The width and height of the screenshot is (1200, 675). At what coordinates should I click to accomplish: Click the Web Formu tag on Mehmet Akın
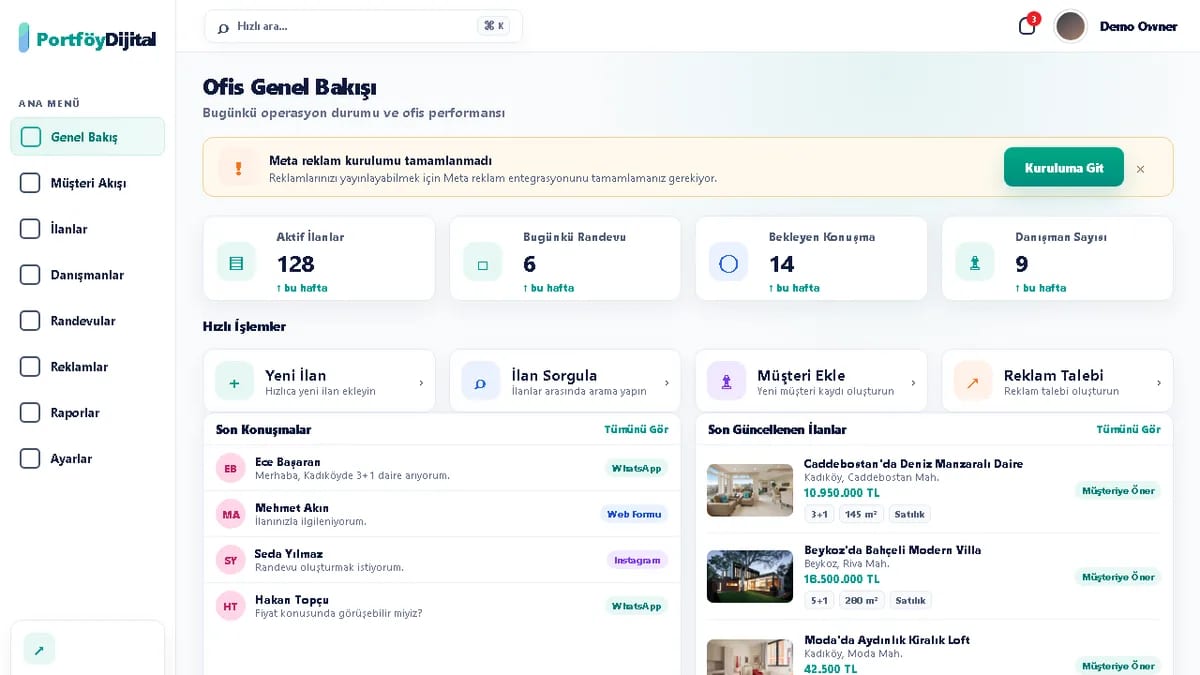634,514
